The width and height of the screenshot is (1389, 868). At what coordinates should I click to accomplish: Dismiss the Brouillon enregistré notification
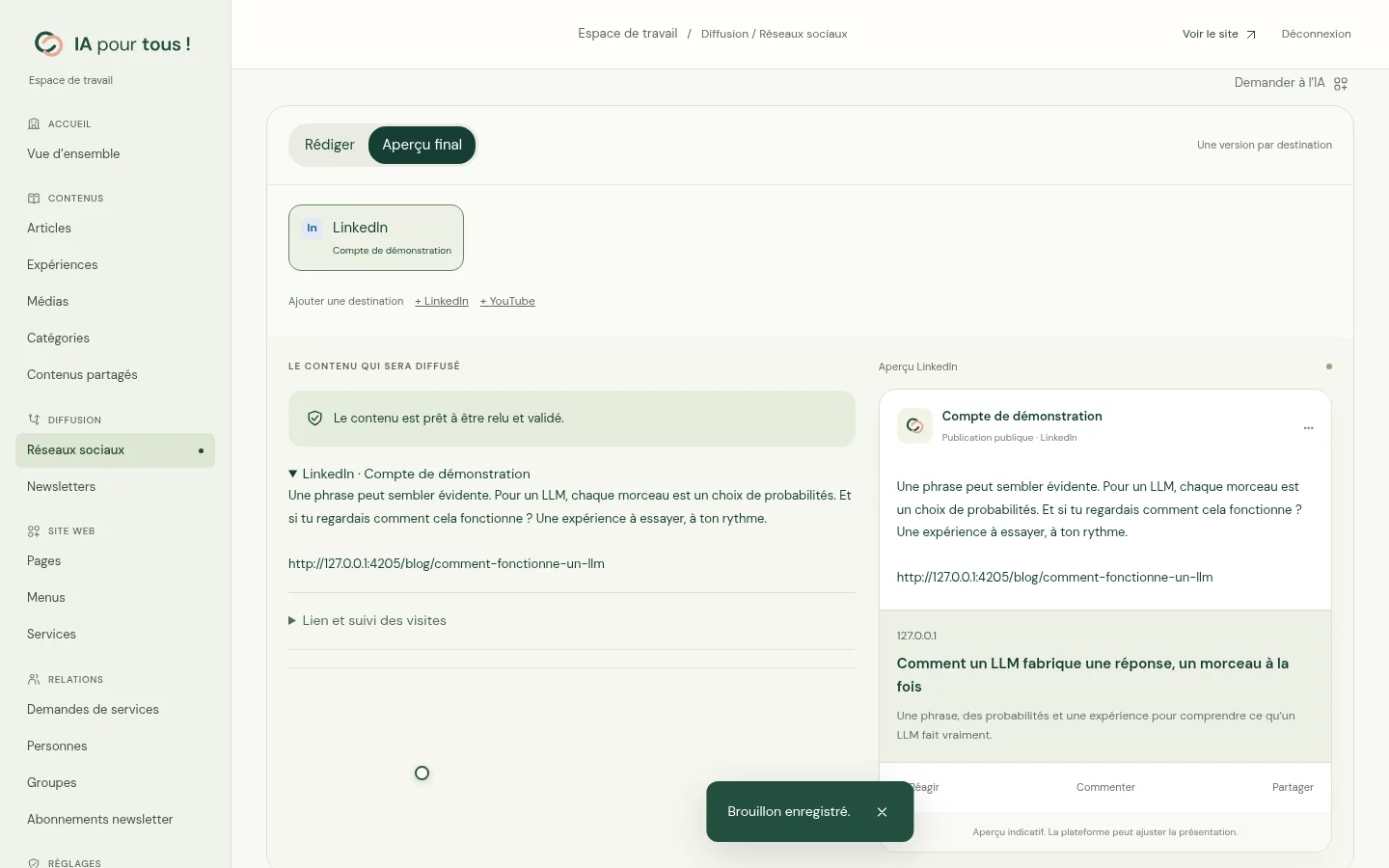coord(882,812)
